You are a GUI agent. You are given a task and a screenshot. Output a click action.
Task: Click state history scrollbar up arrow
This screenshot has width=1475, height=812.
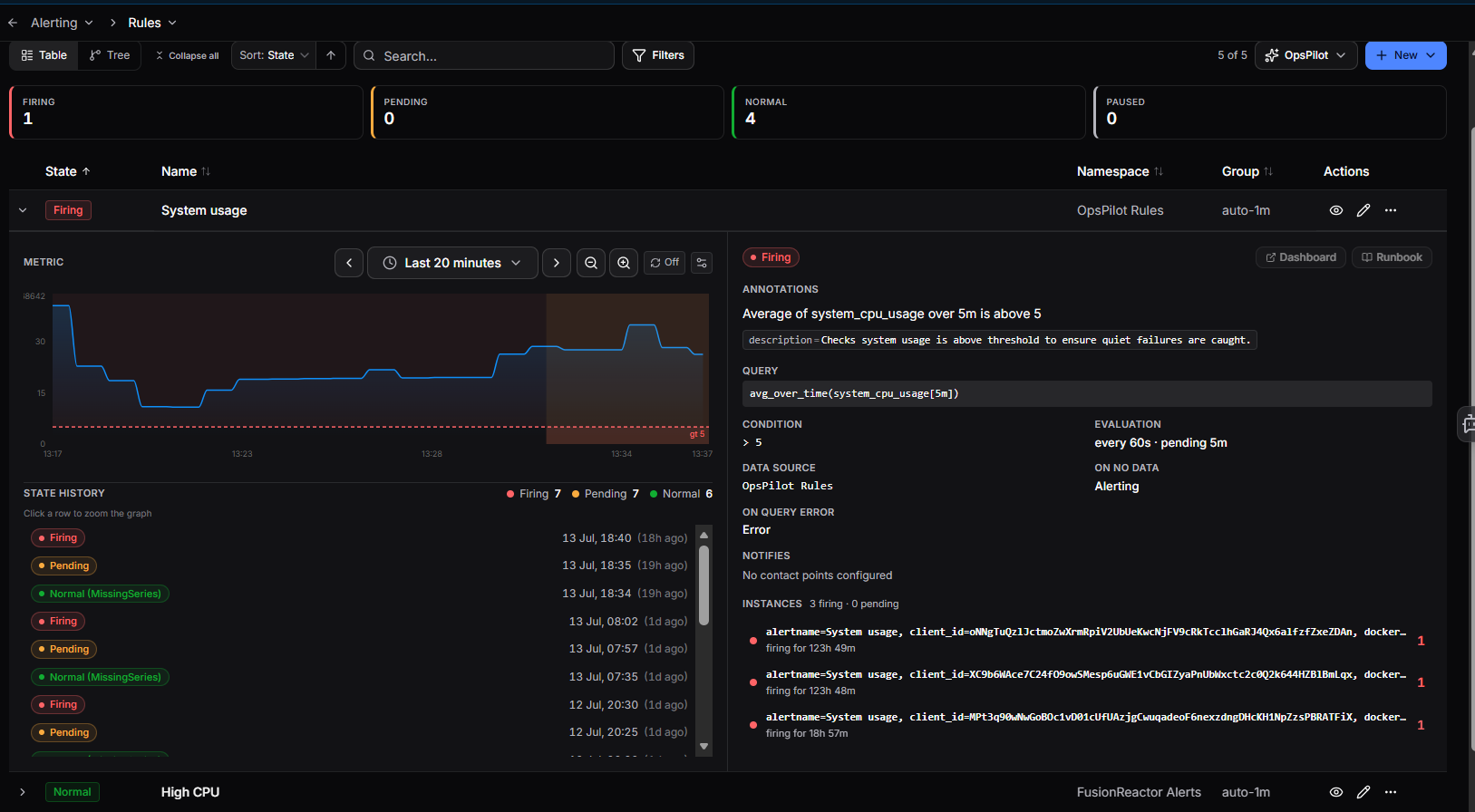coord(704,535)
